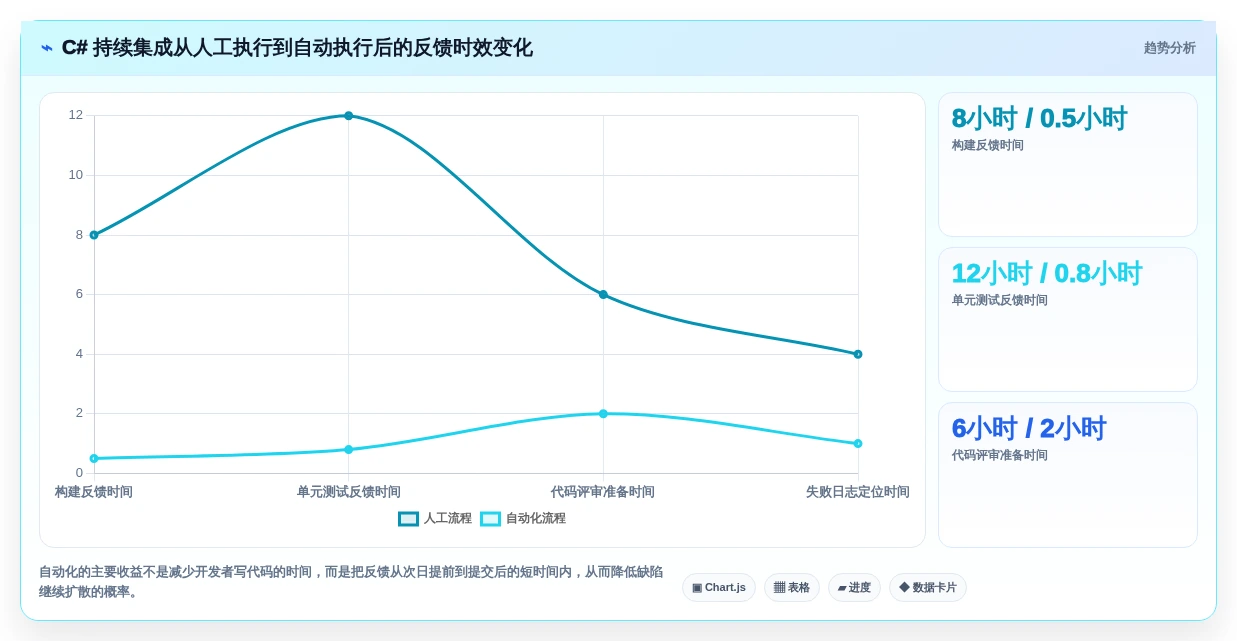The width and height of the screenshot is (1237, 641).
Task: Click the 人工流程 point at 失败日志定位时间
Action: 858,354
